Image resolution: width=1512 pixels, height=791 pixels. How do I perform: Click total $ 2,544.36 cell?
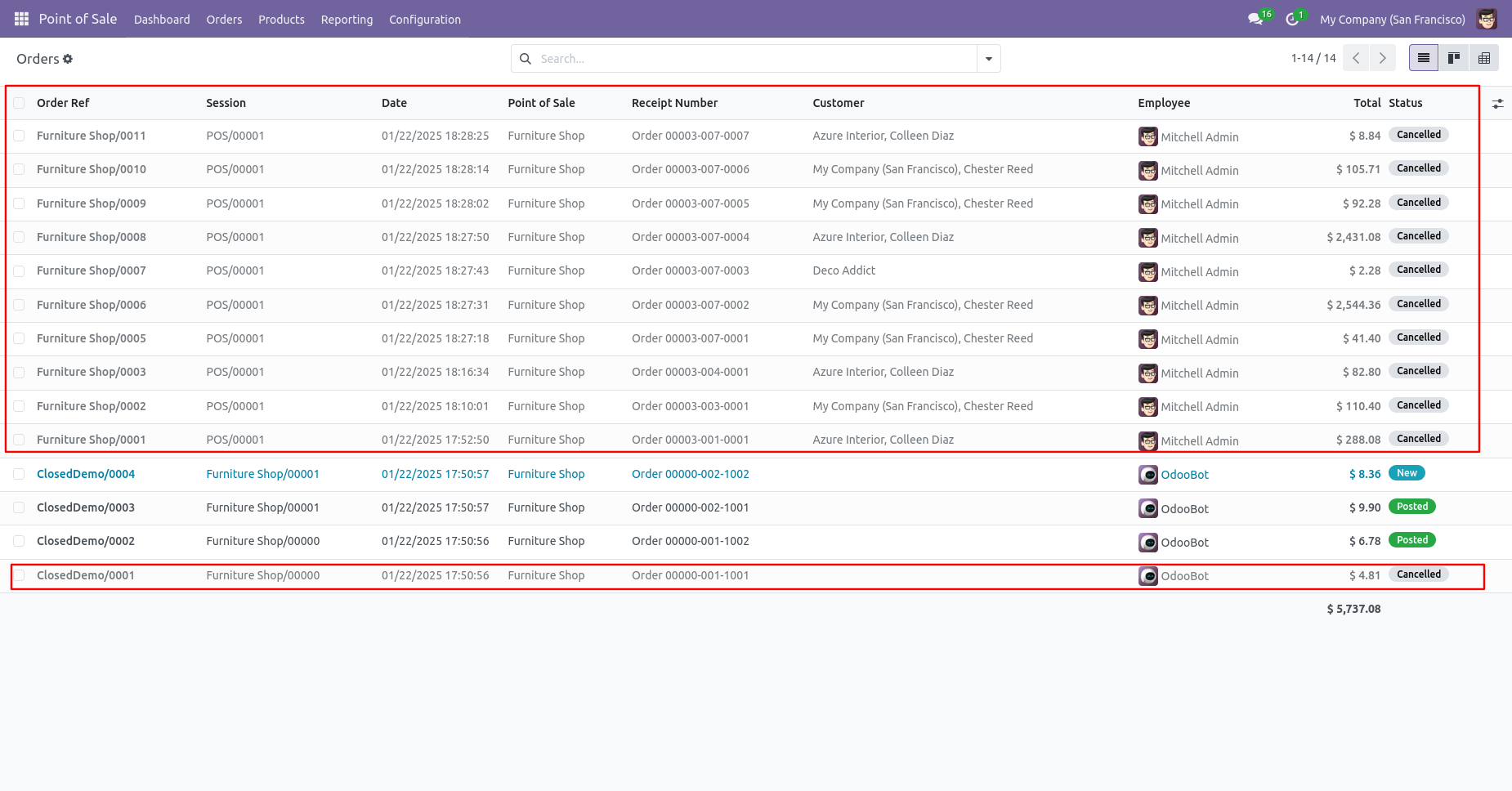(1353, 305)
